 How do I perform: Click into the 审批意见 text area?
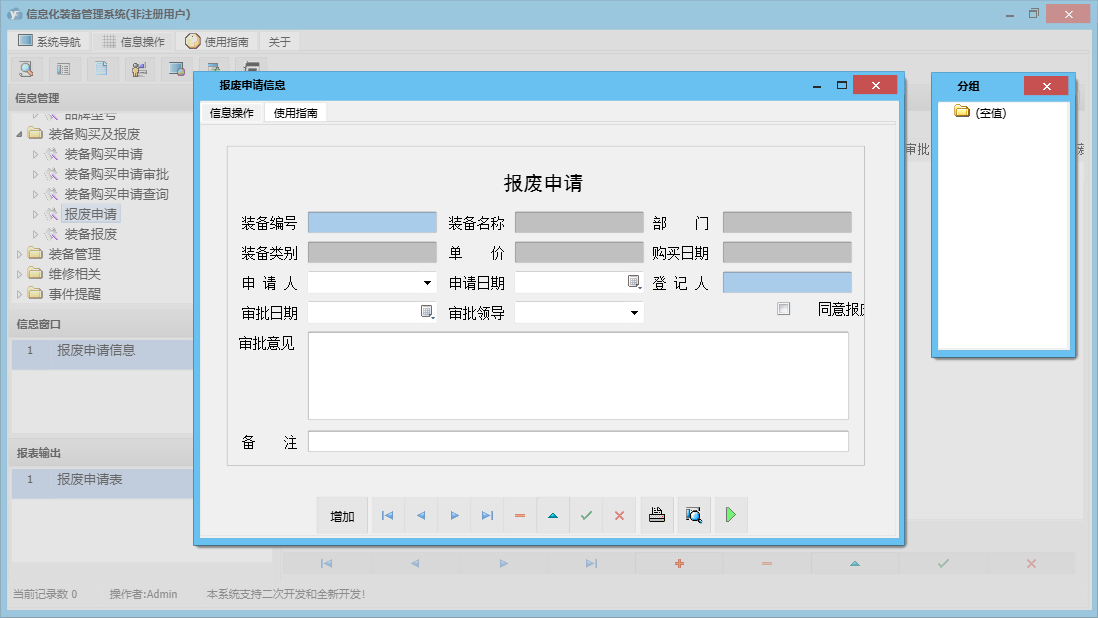pos(578,375)
